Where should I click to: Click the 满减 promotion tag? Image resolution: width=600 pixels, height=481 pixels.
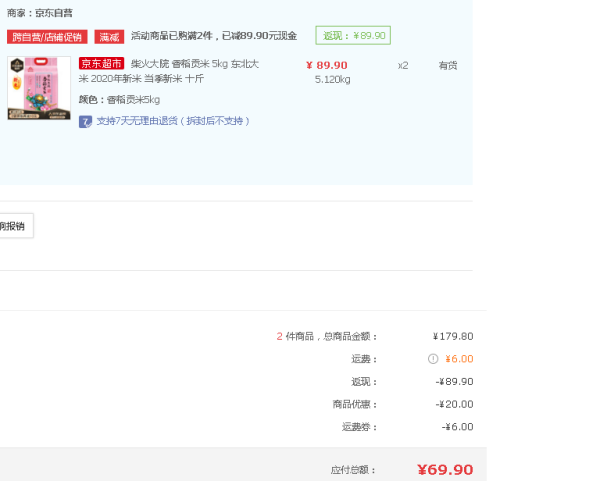[x=109, y=37]
